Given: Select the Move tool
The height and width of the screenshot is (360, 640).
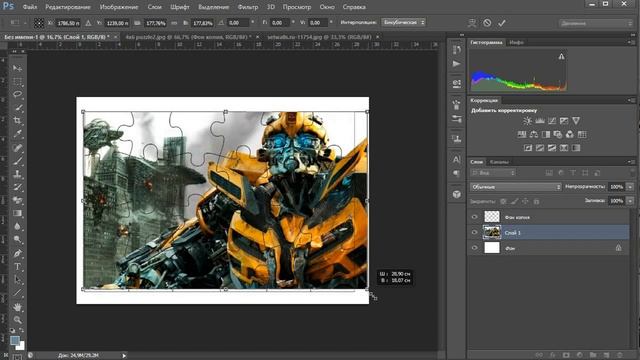Looking at the screenshot, I should 18,68.
